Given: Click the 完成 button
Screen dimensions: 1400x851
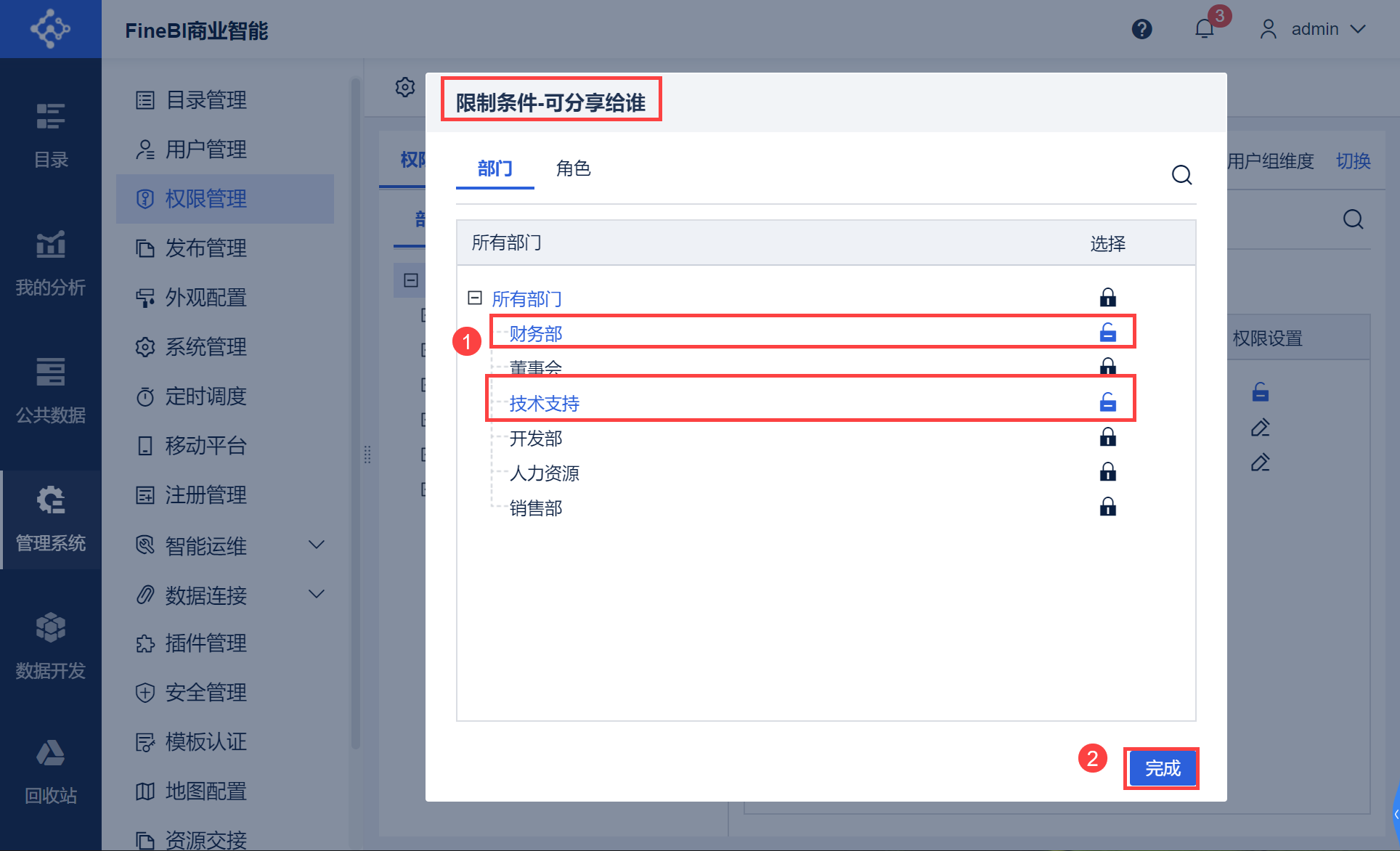Looking at the screenshot, I should coord(1162,768).
